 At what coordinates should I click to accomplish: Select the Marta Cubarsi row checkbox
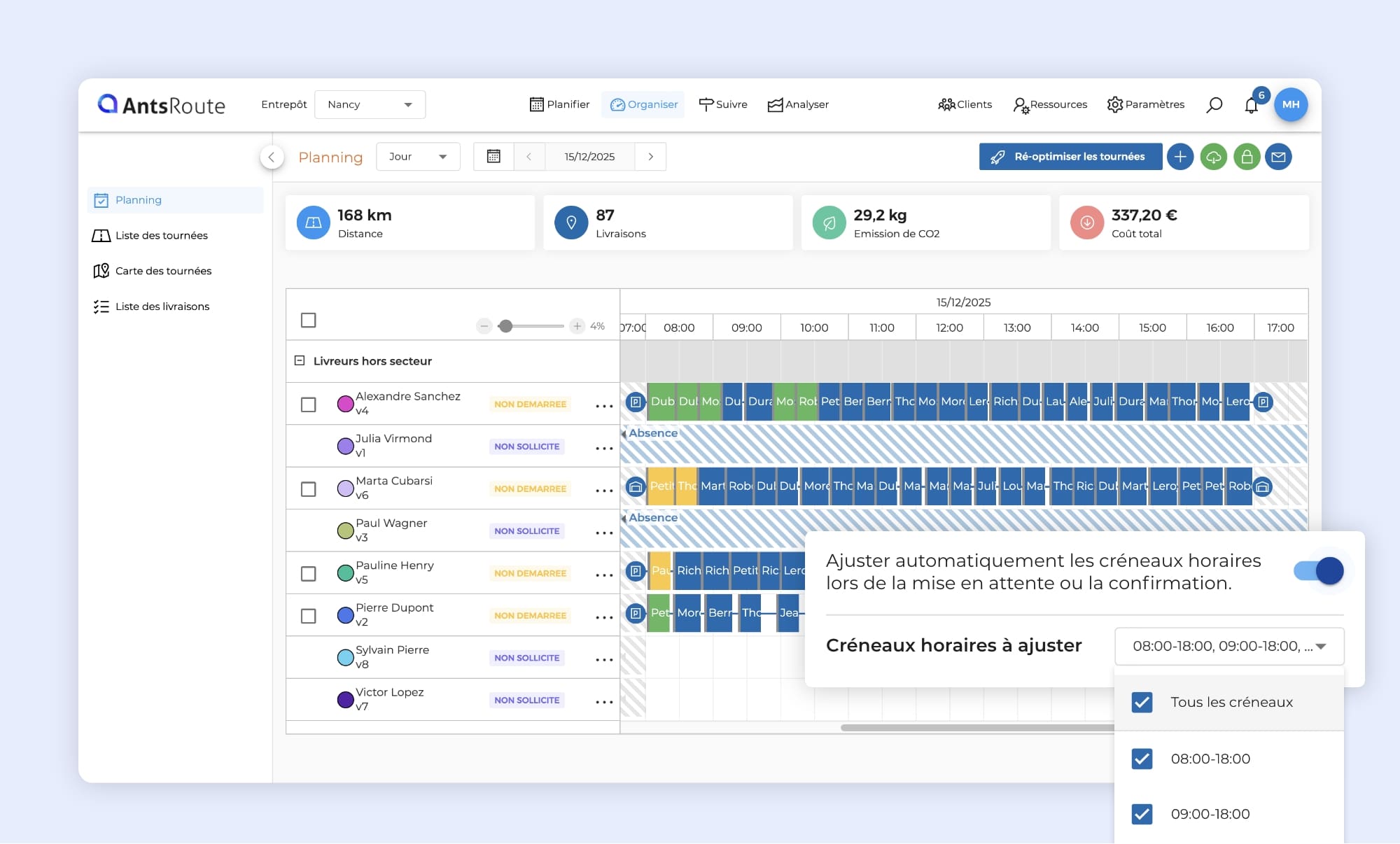308,489
